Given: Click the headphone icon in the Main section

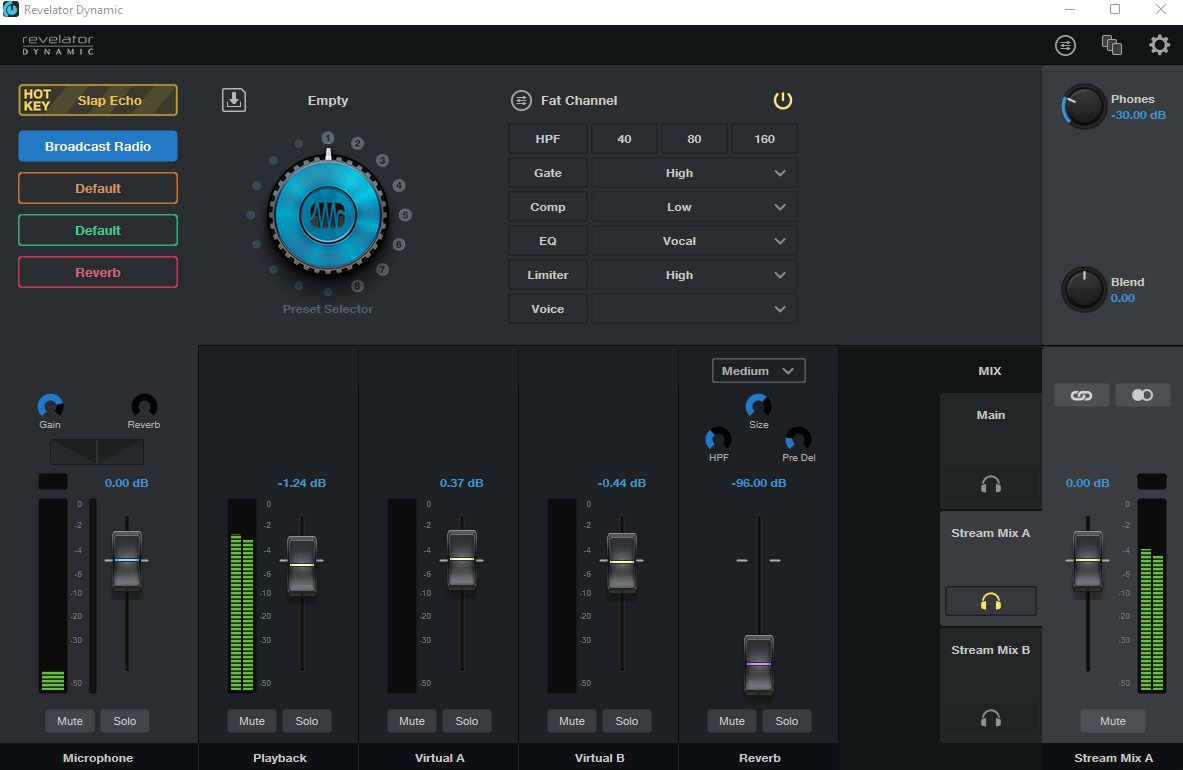Looking at the screenshot, I should click(990, 484).
